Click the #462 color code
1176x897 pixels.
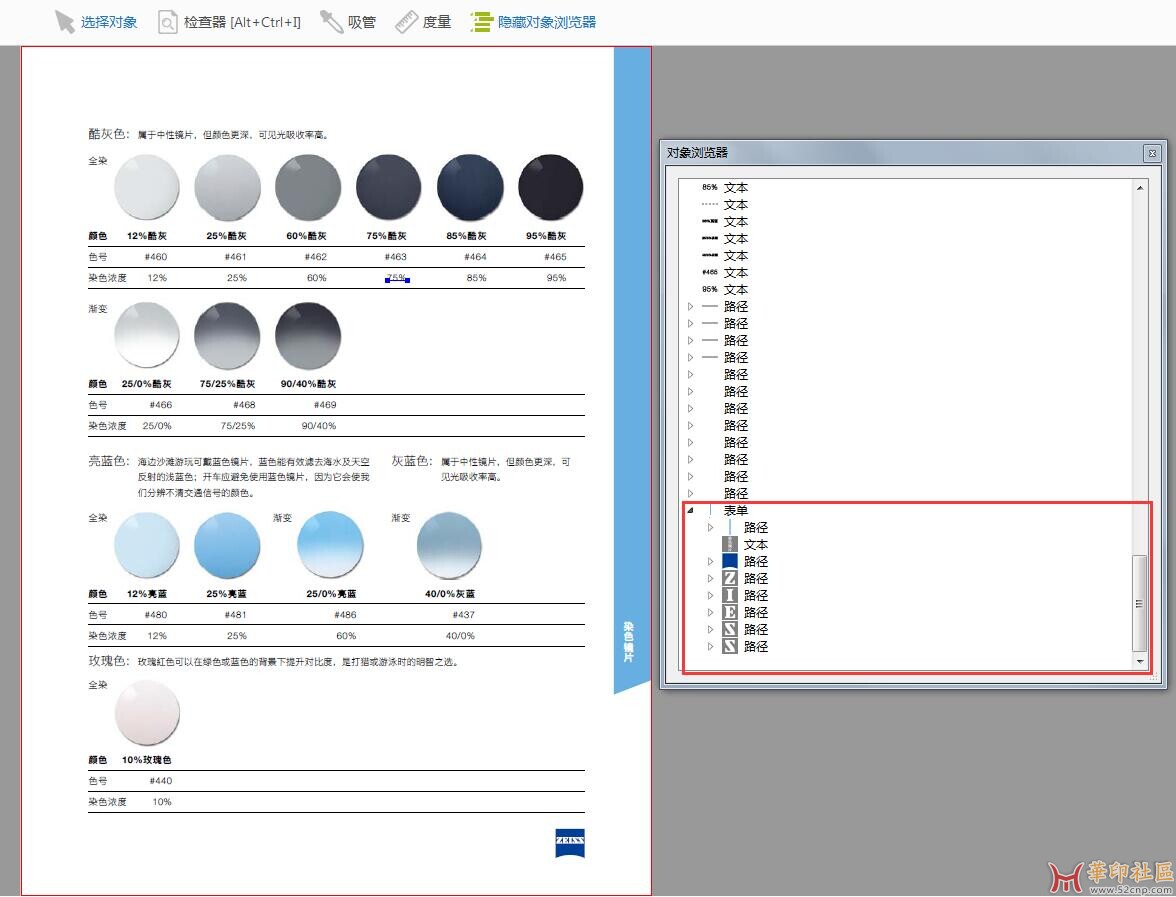pyautogui.click(x=316, y=256)
